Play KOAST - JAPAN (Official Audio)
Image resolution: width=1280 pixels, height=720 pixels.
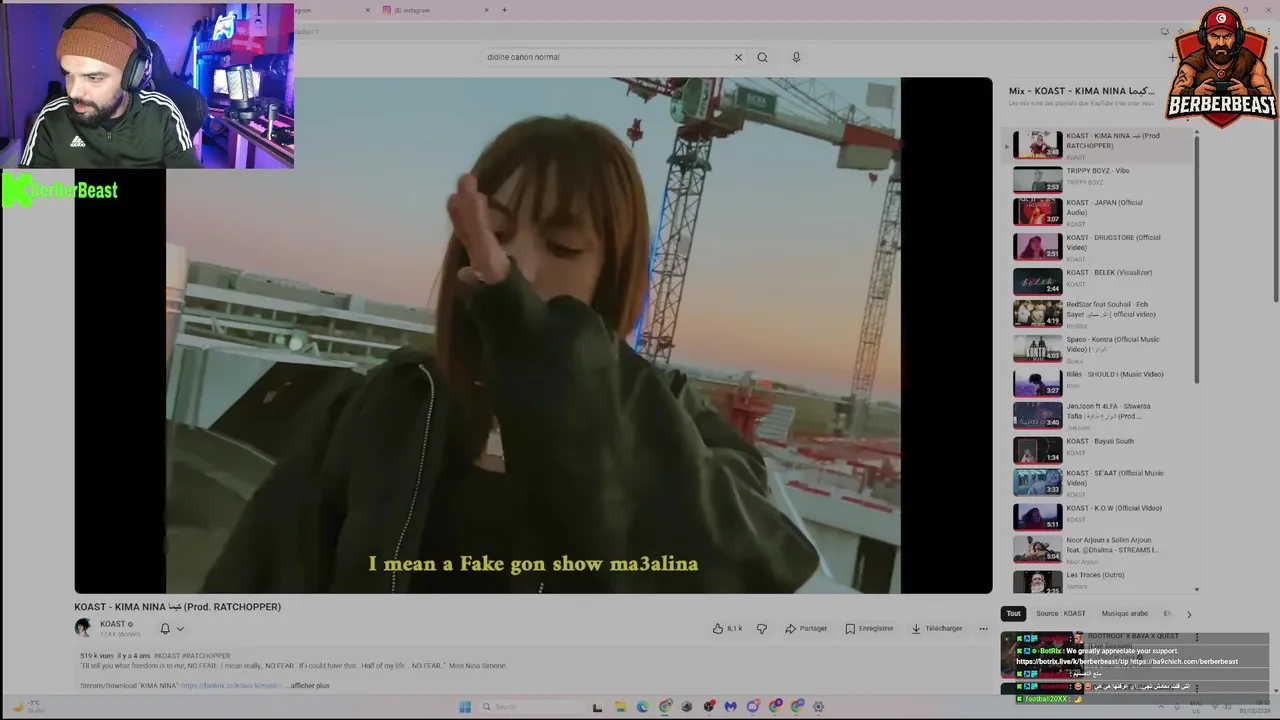tap(1098, 212)
